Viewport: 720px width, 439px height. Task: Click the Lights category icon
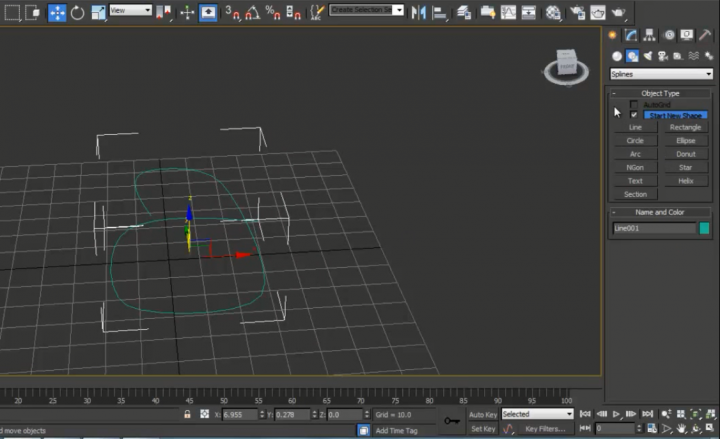(650, 56)
